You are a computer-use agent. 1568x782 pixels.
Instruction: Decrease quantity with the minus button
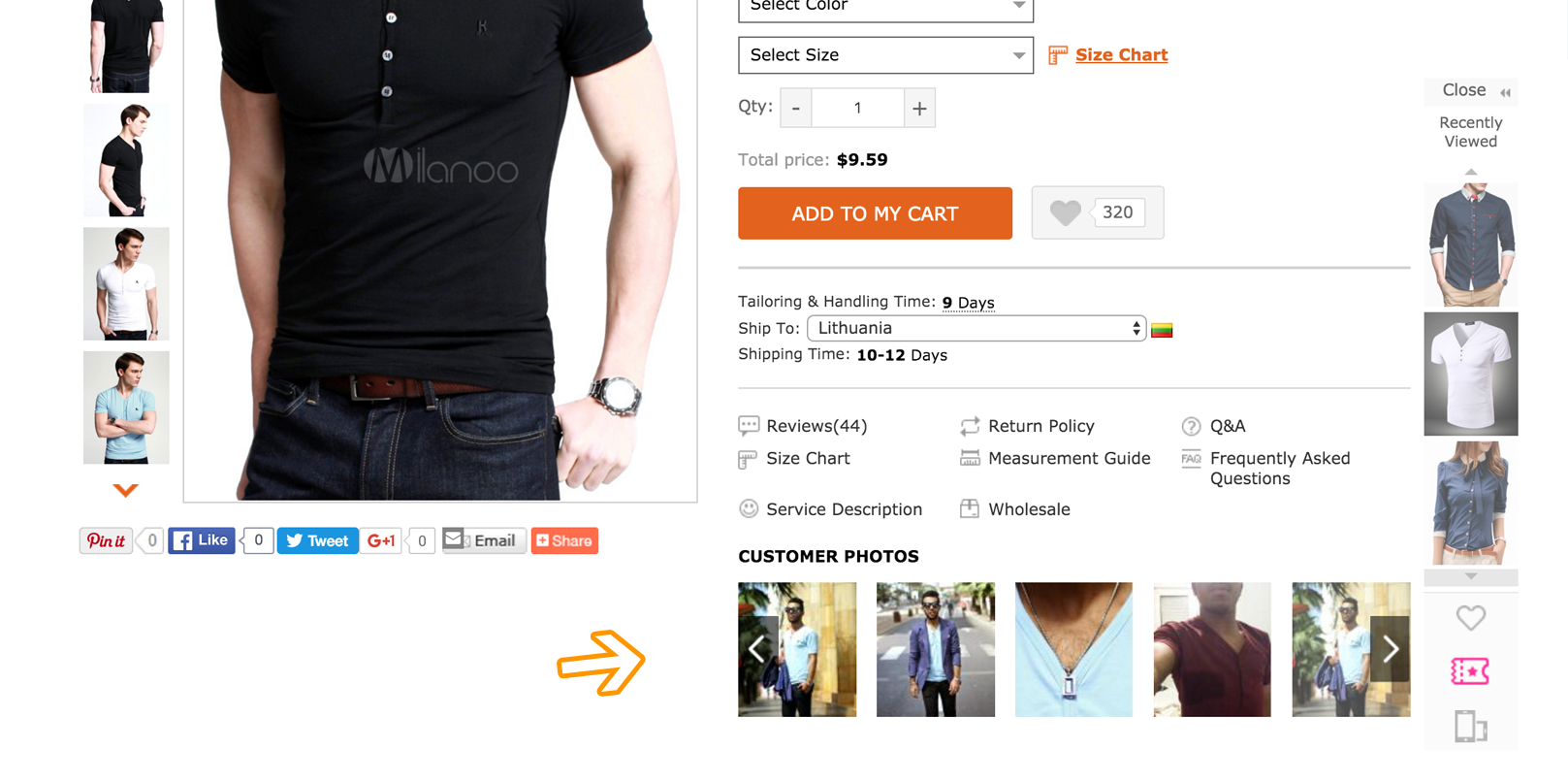click(x=796, y=108)
